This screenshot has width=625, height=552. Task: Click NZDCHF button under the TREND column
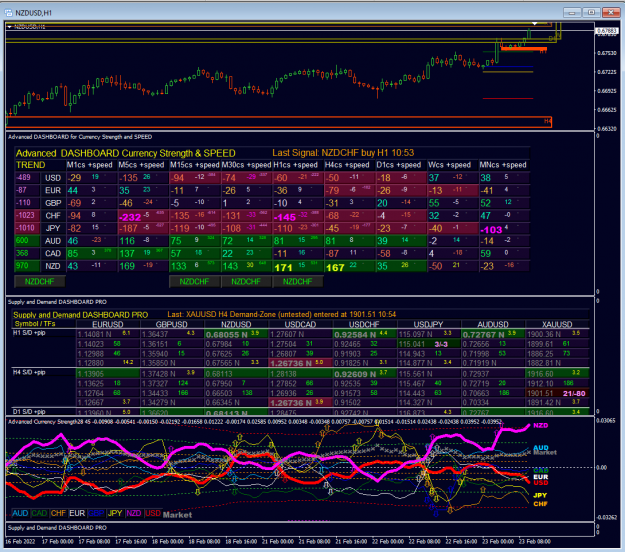coord(39,281)
